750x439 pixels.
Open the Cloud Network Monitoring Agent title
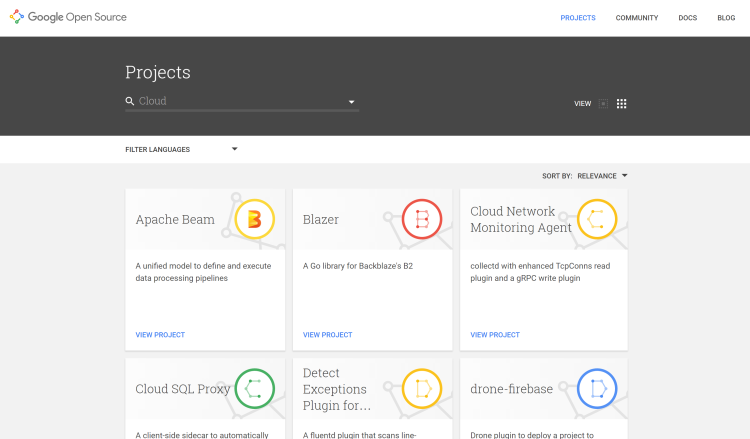click(521, 220)
